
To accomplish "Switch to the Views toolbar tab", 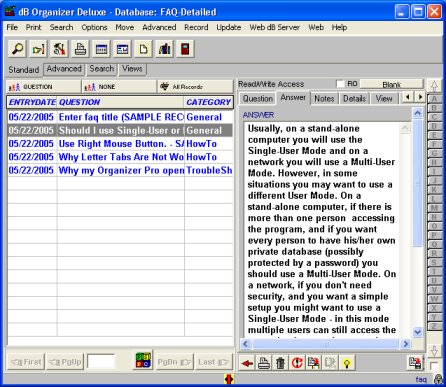I will pos(132,69).
